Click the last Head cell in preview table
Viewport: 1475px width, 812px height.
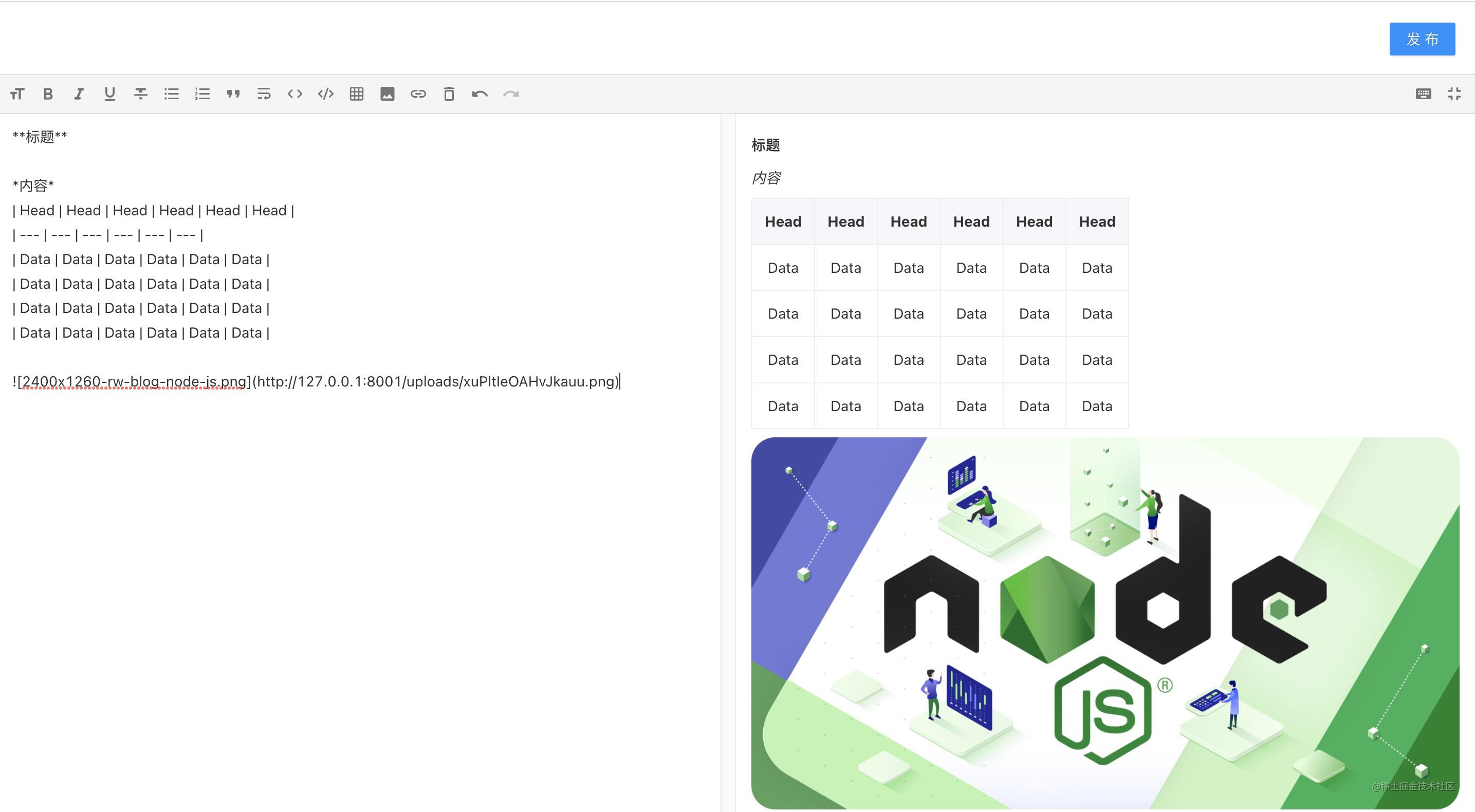pos(1097,222)
